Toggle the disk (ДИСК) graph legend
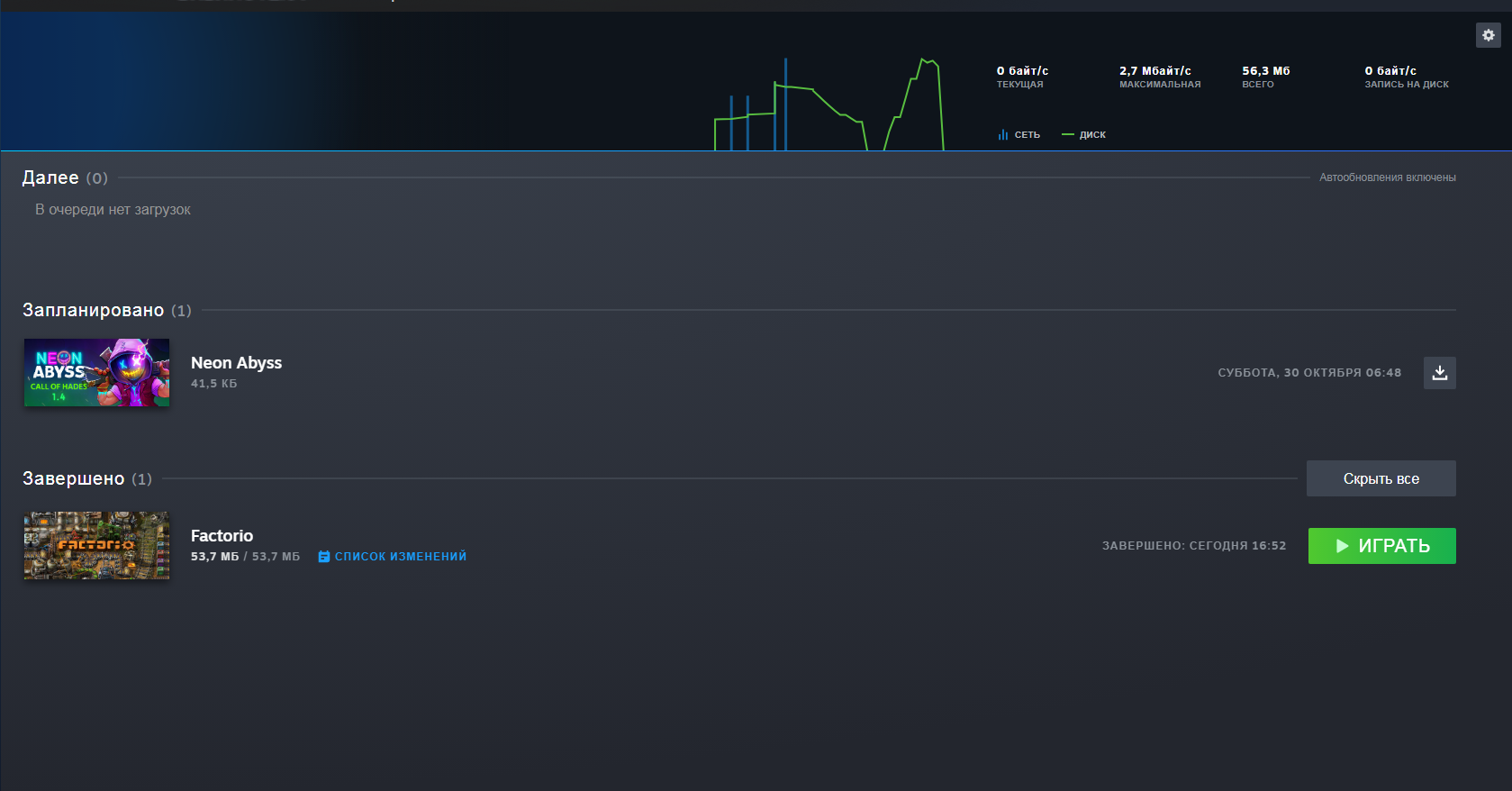The height and width of the screenshot is (791, 1512). 1084,135
